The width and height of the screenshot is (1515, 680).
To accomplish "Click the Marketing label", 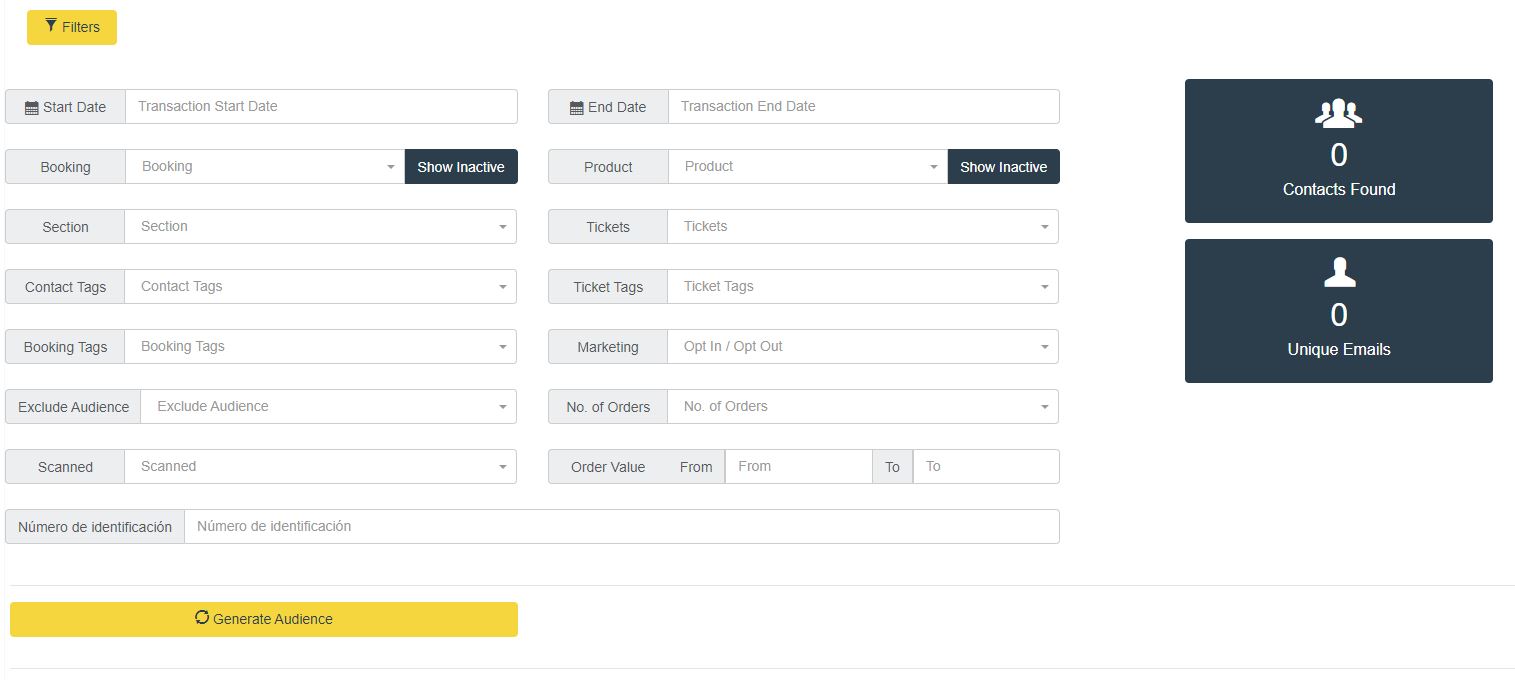I will 608,347.
